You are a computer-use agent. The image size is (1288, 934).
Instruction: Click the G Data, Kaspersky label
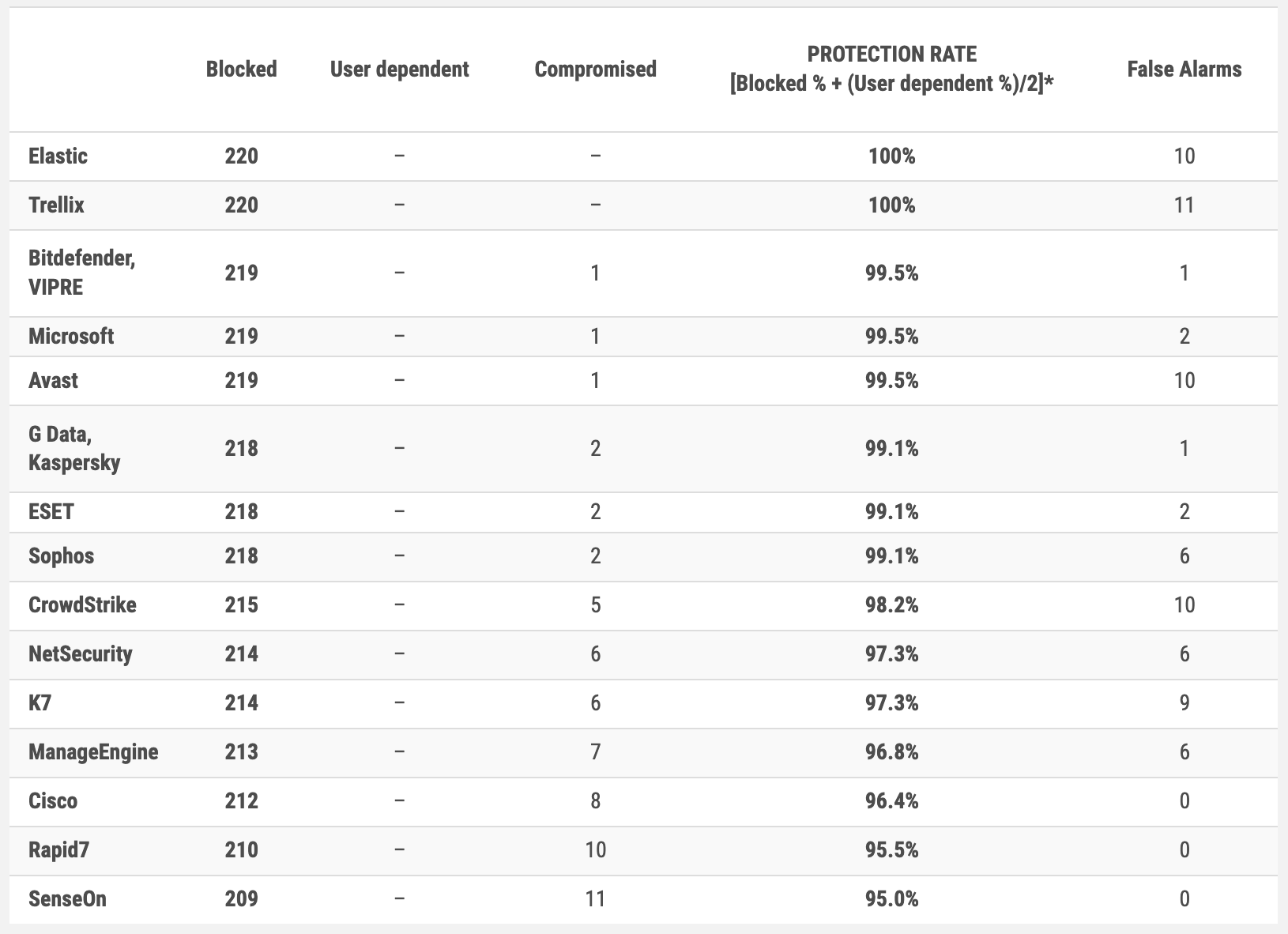pyautogui.click(x=74, y=448)
